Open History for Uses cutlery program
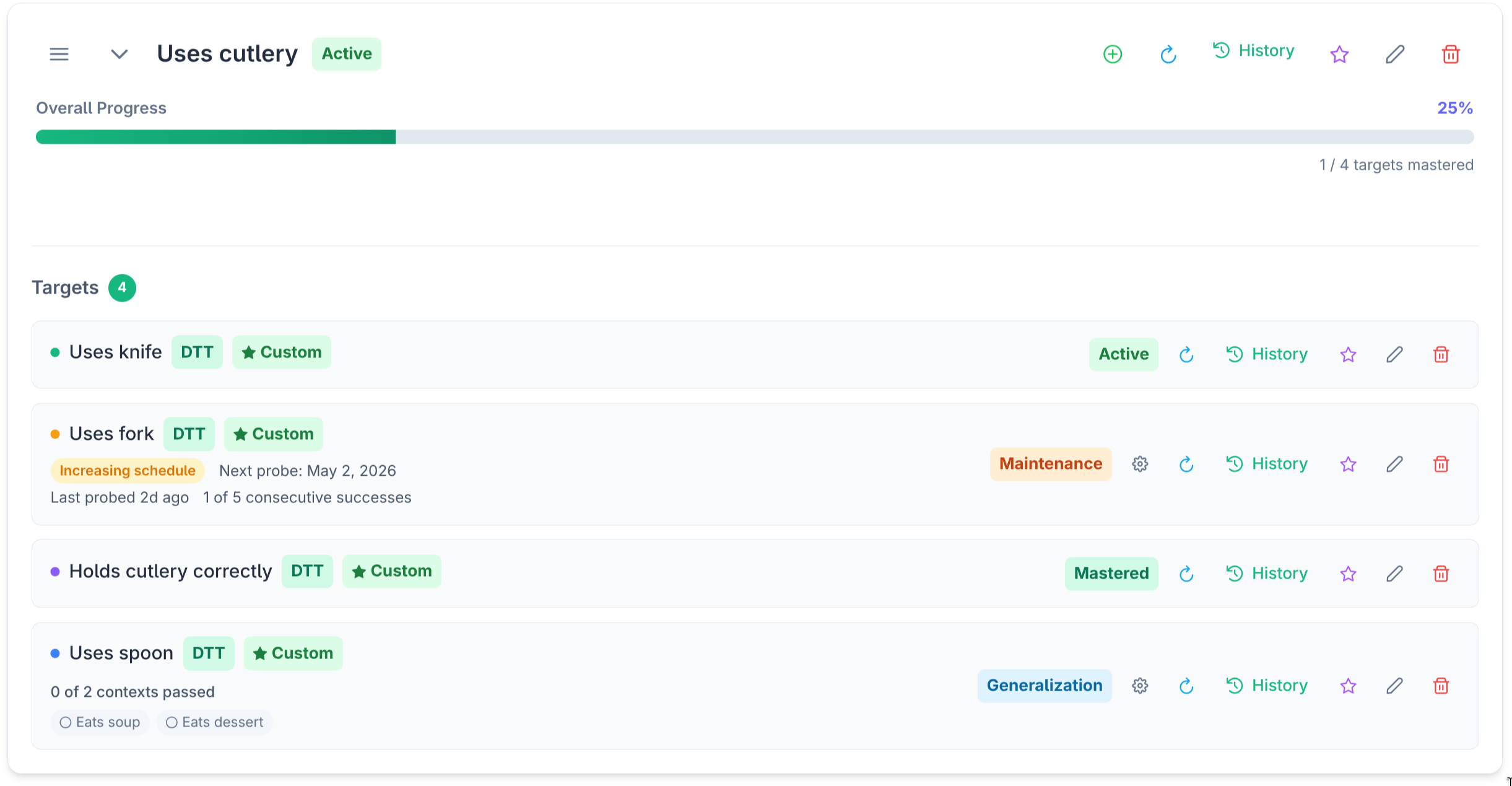The image size is (1512, 786). point(1254,51)
